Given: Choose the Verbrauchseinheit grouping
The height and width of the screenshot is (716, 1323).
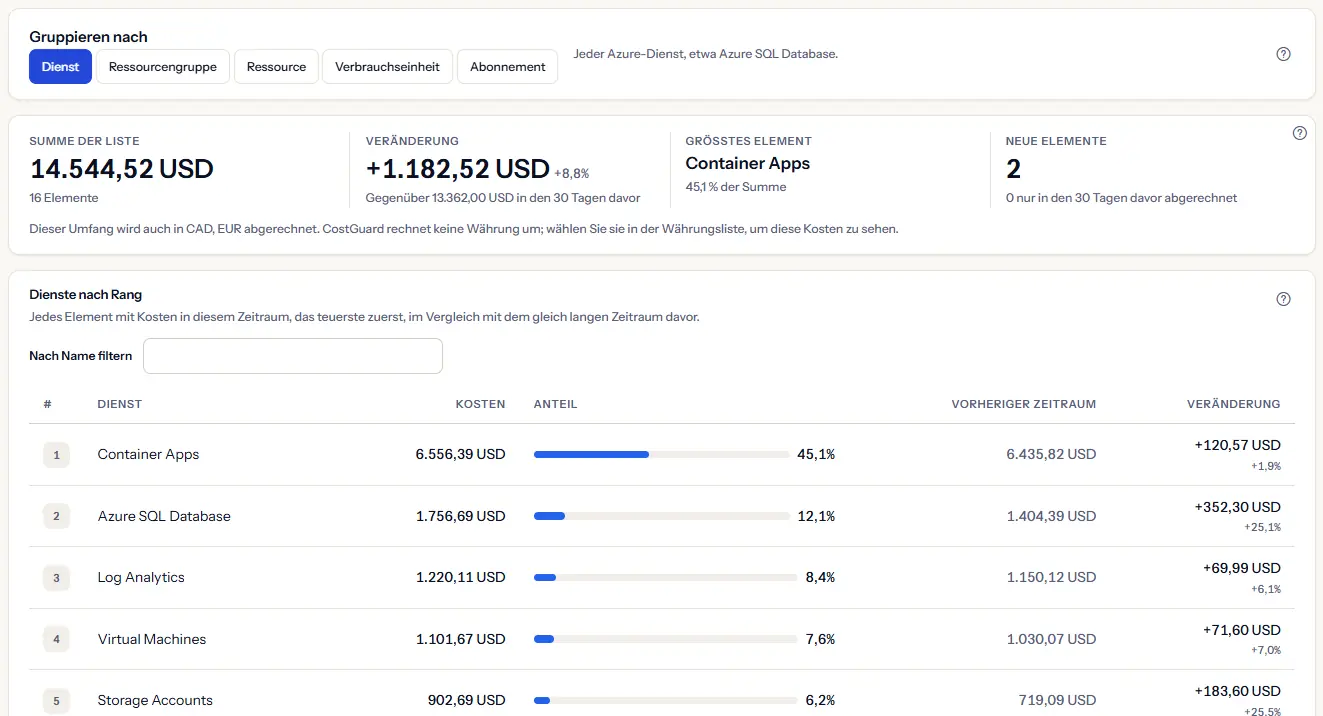Looking at the screenshot, I should pos(388,67).
